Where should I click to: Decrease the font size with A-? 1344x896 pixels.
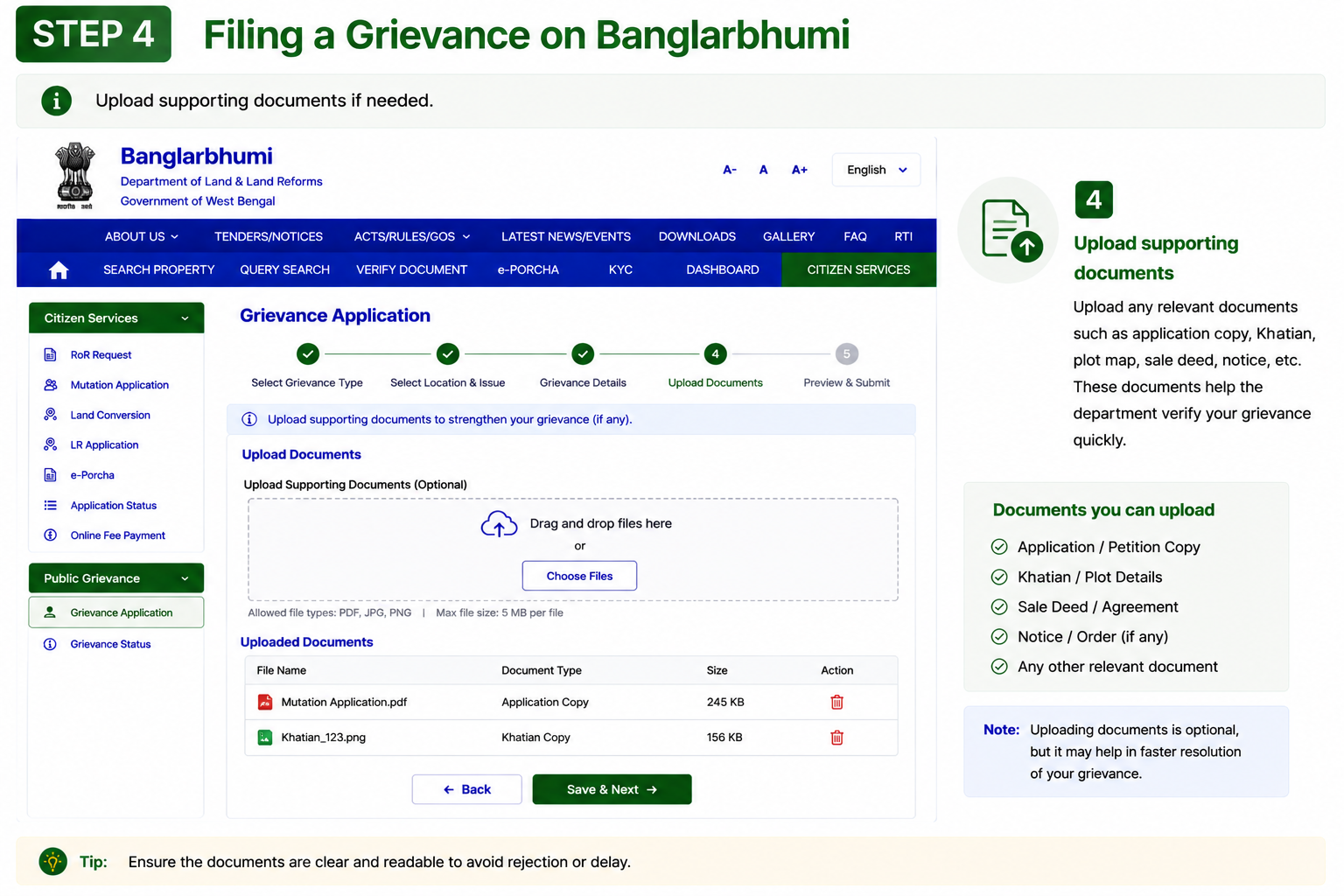730,170
